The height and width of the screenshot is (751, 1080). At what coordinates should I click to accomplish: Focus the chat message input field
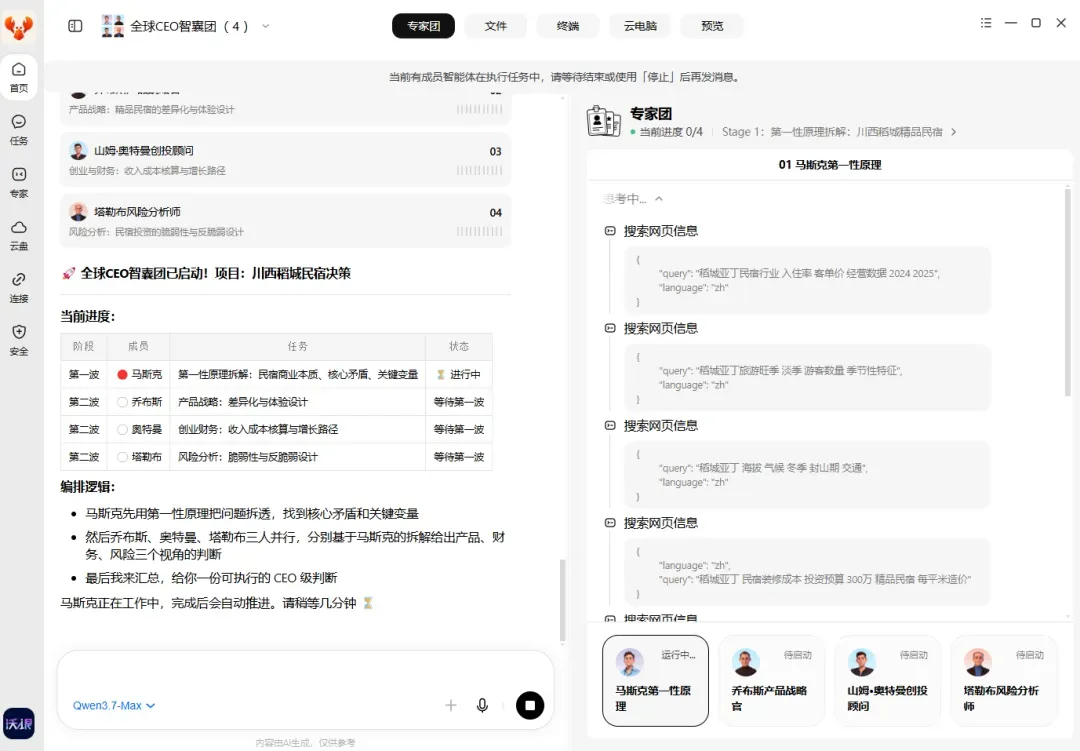point(305,672)
